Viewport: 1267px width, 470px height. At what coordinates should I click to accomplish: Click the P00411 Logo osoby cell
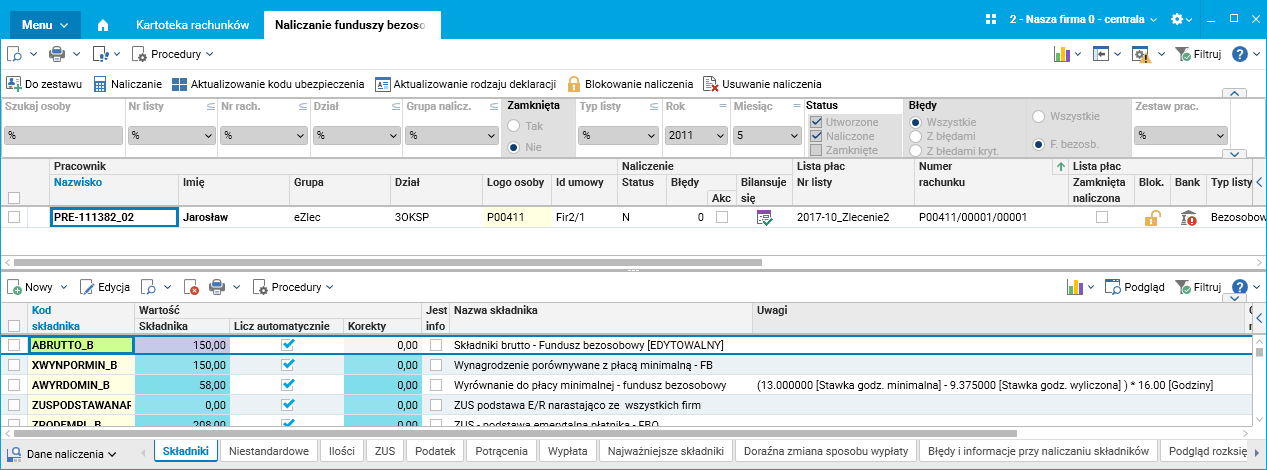click(516, 217)
